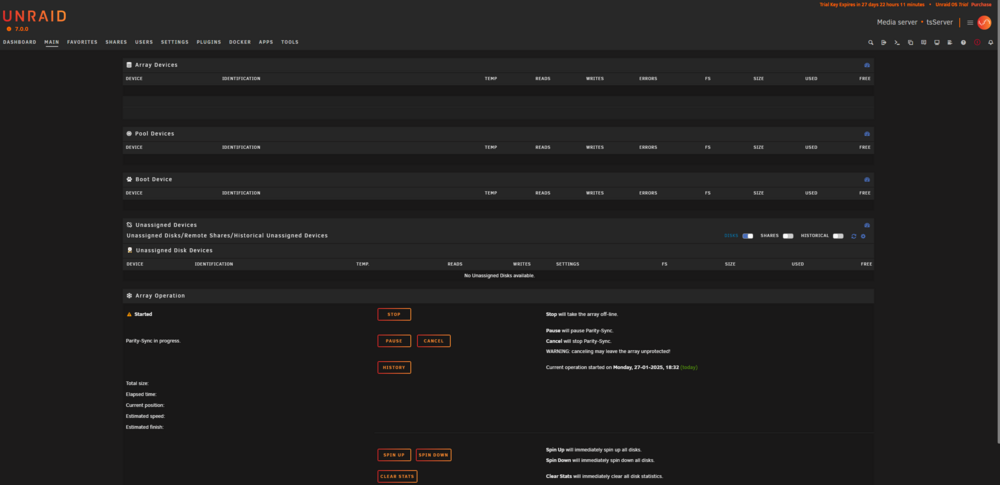This screenshot has height=485, width=1000.
Task: Open the Settings menu
Action: [175, 42]
